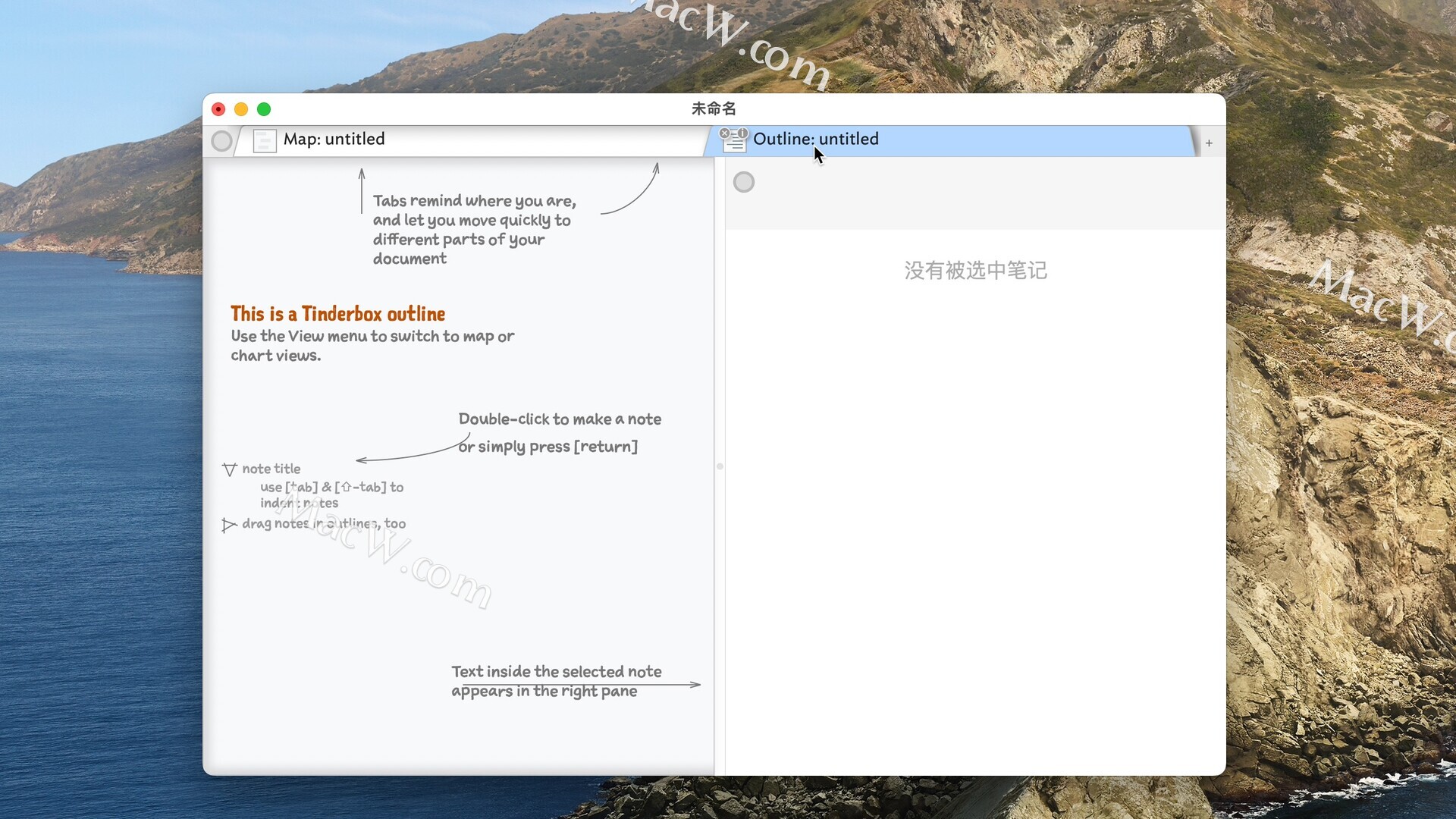1456x819 pixels.
Task: Click the circle badge in text pane header
Action: (744, 182)
